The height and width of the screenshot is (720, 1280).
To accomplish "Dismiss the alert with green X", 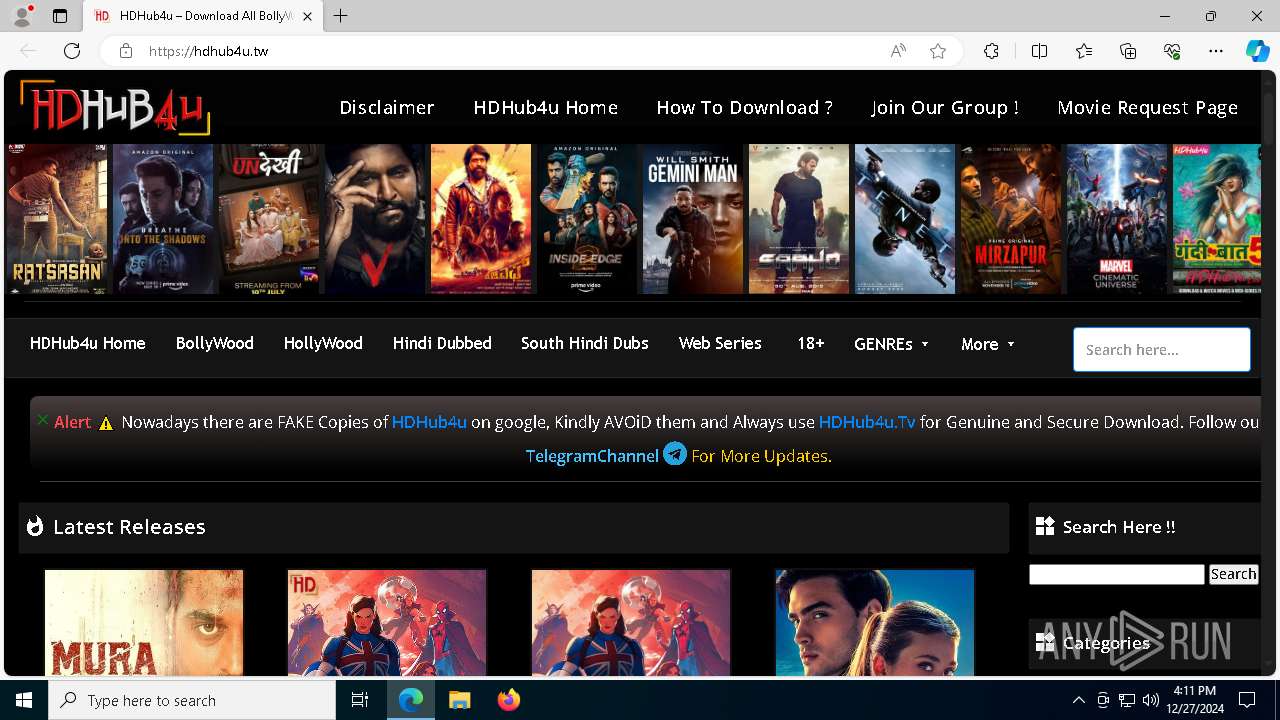I will point(42,420).
